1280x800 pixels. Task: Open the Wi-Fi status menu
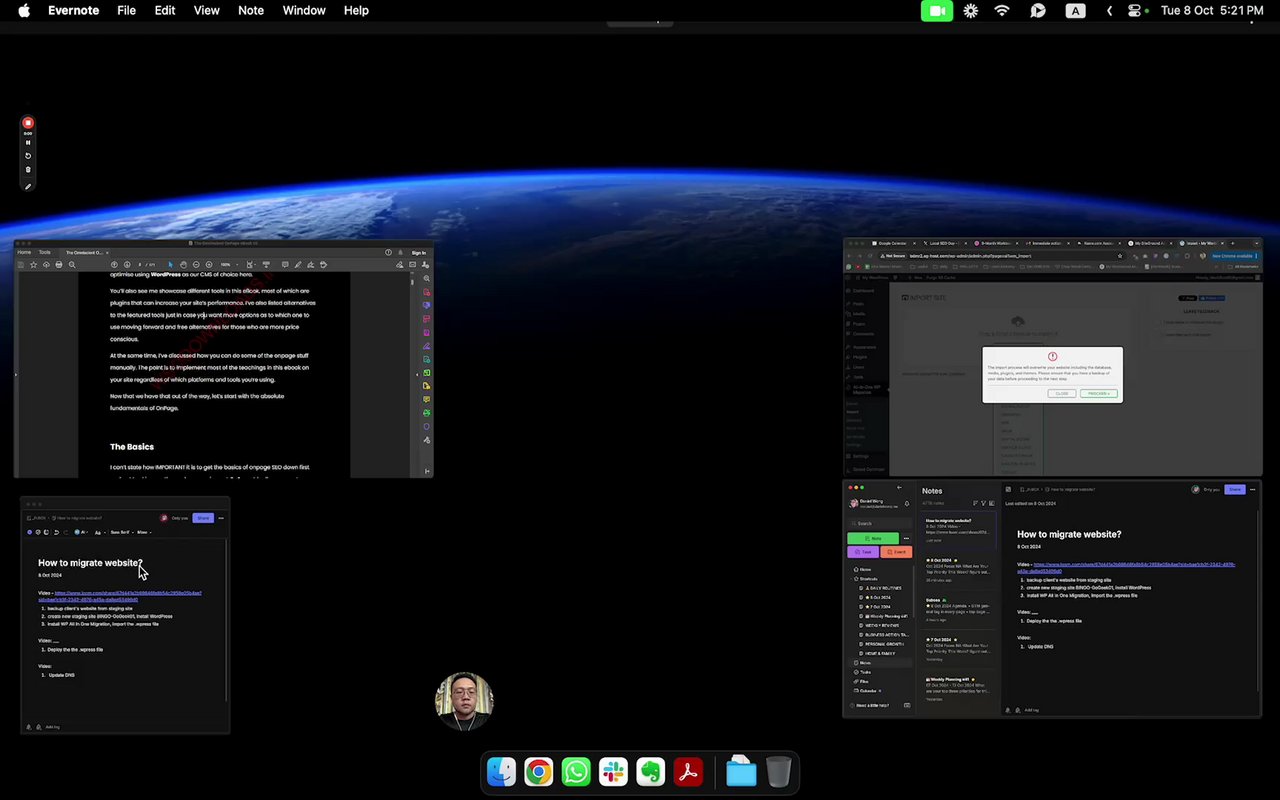click(x=1002, y=11)
